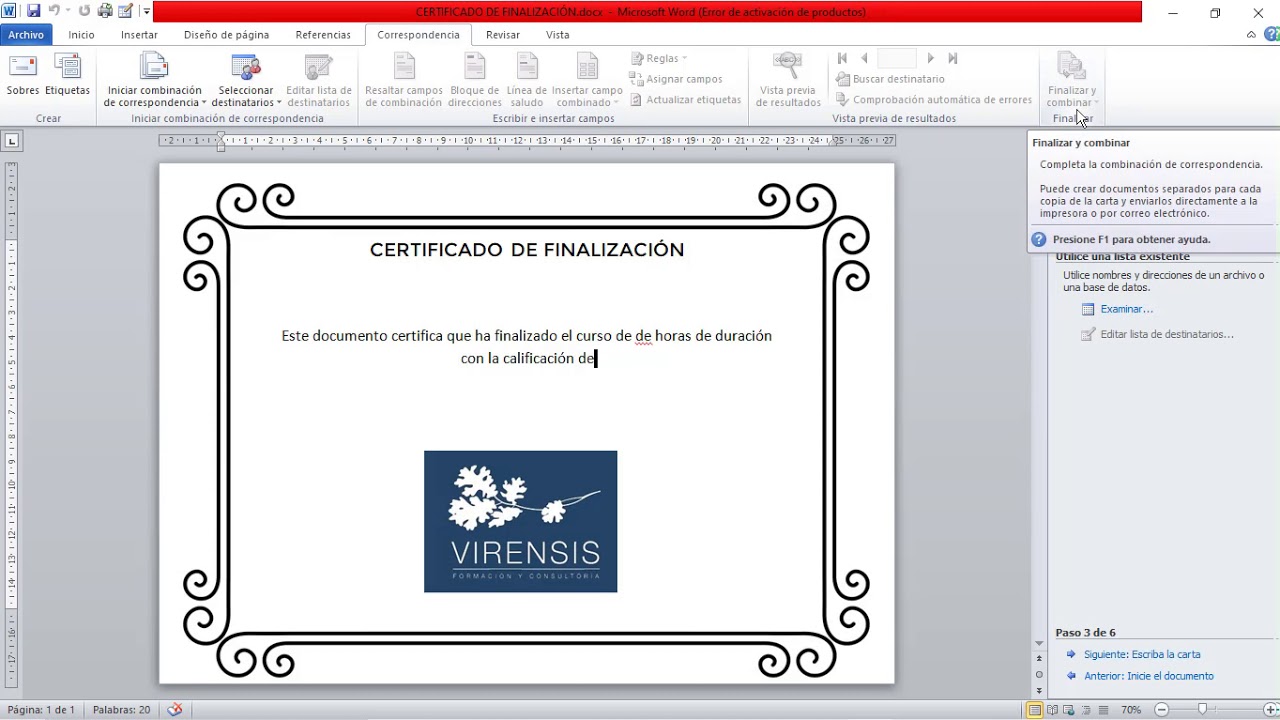Image resolution: width=1280 pixels, height=720 pixels.
Task: Click the Página: 1 de 1 status indicator
Action: tap(41, 710)
